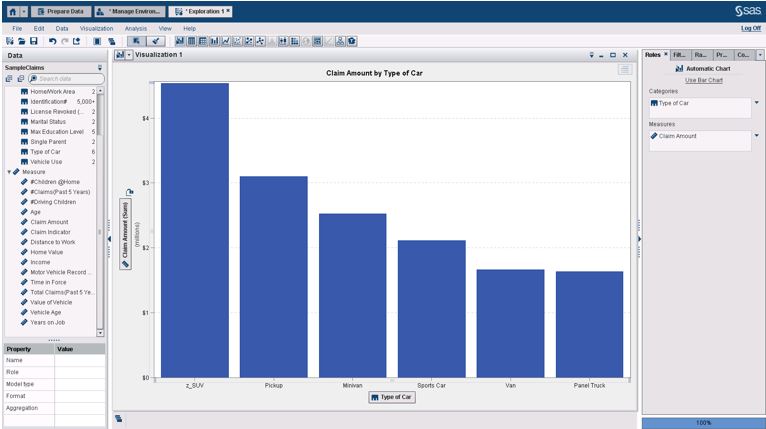Screen dimensions: 766x429
Task: Select Home Value in the measure list
Action: tap(47, 252)
